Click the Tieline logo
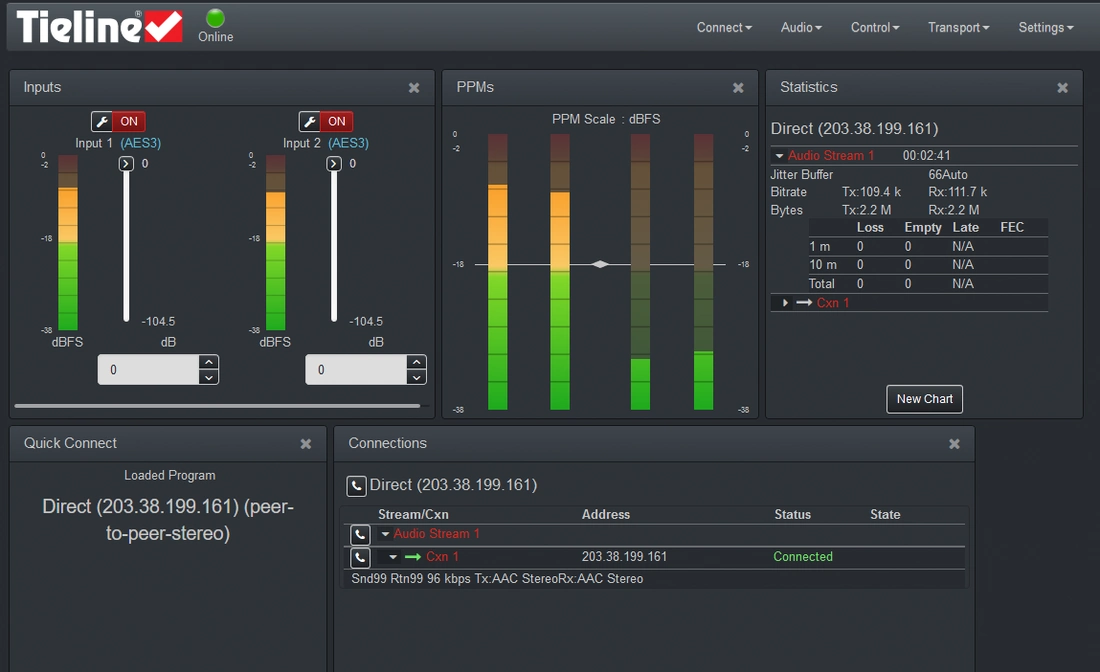The width and height of the screenshot is (1100, 672). point(99,27)
